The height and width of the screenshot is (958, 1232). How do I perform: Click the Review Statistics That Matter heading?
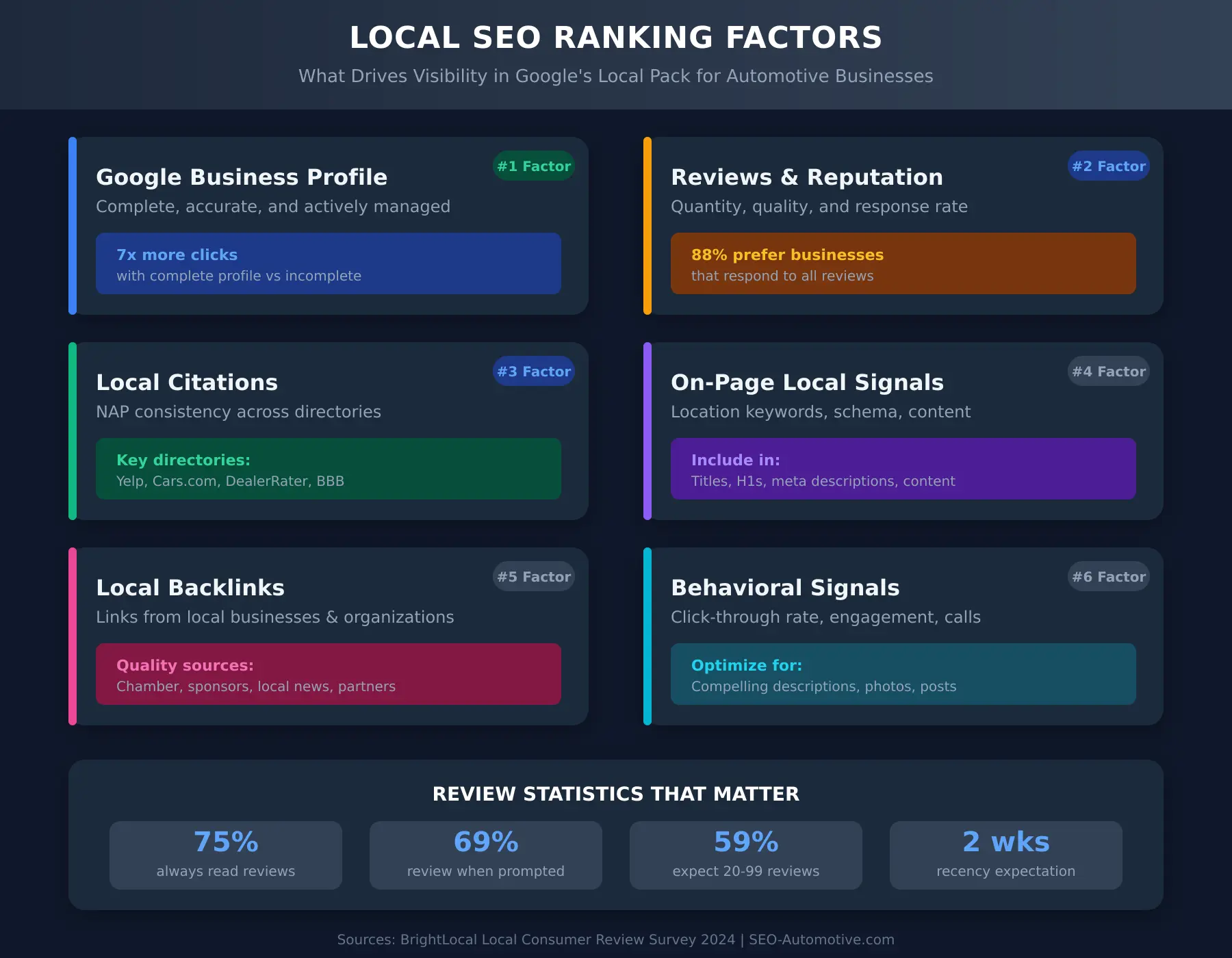click(615, 794)
